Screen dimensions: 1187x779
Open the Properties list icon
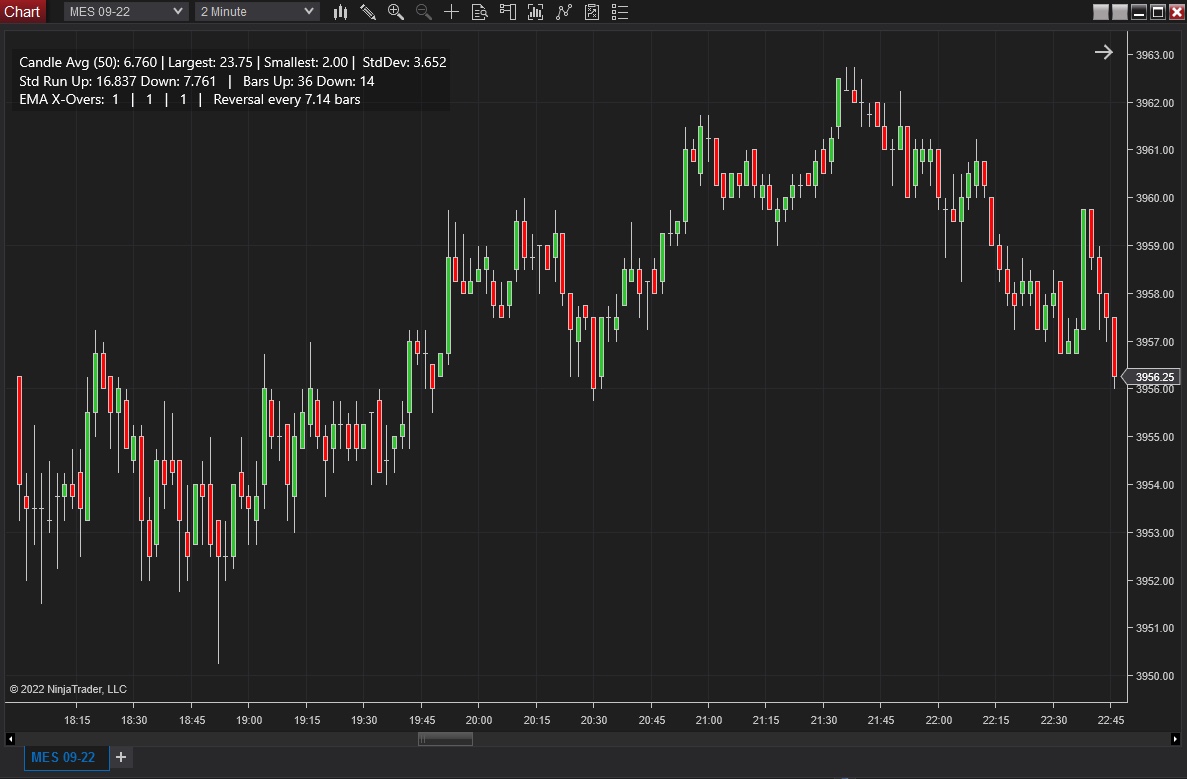(619, 11)
